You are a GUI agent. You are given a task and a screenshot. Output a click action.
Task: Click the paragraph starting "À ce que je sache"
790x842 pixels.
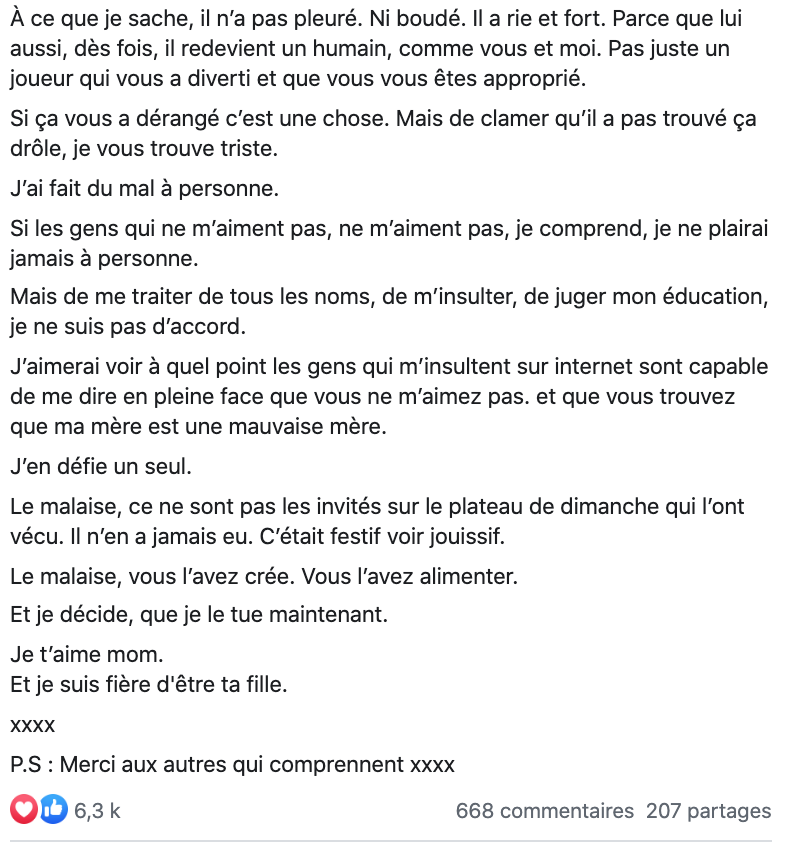tap(376, 48)
